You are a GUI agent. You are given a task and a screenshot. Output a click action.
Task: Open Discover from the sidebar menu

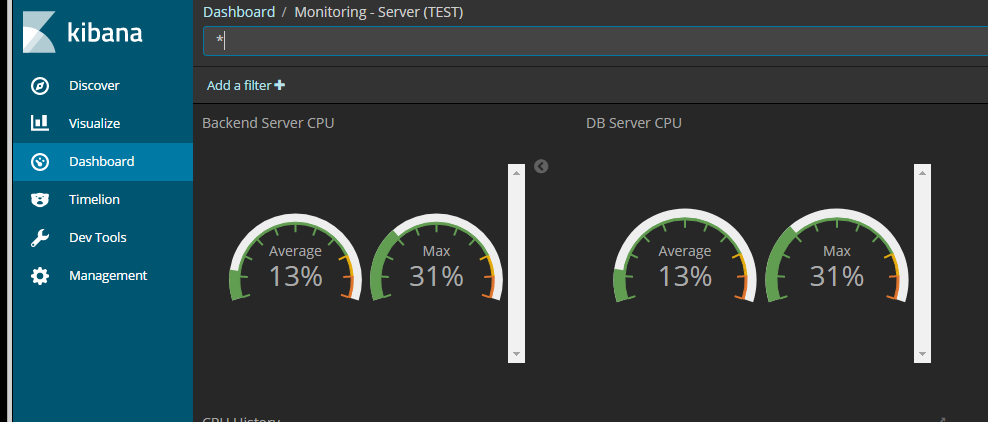(x=103, y=86)
